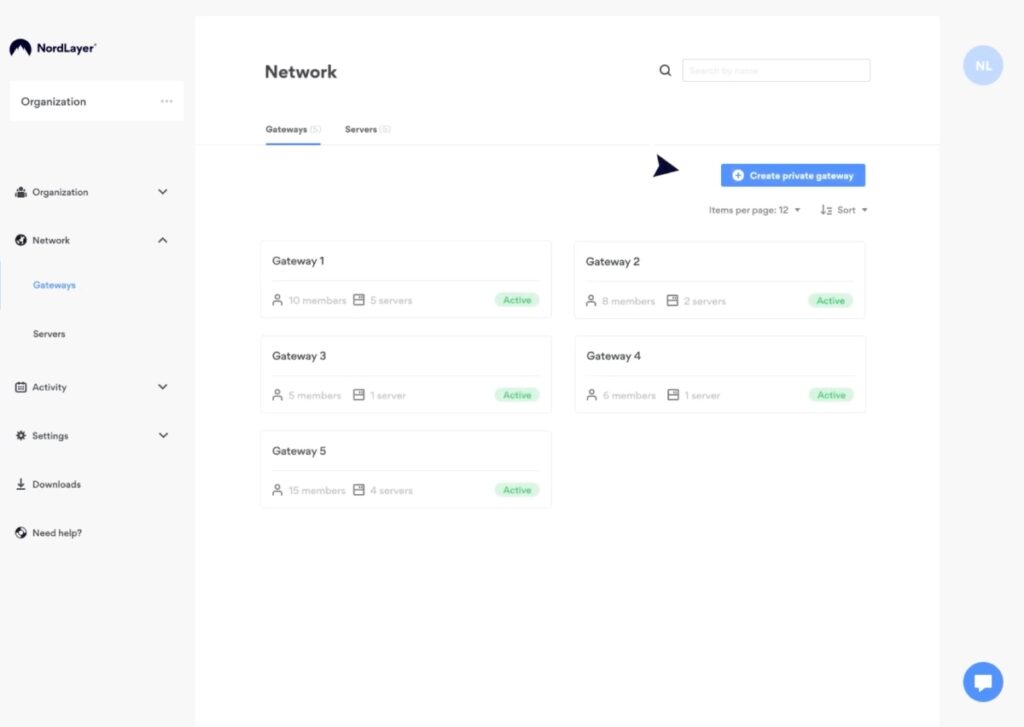Open the Organization three-dots menu
Viewport: 1024px width, 727px height.
click(167, 101)
